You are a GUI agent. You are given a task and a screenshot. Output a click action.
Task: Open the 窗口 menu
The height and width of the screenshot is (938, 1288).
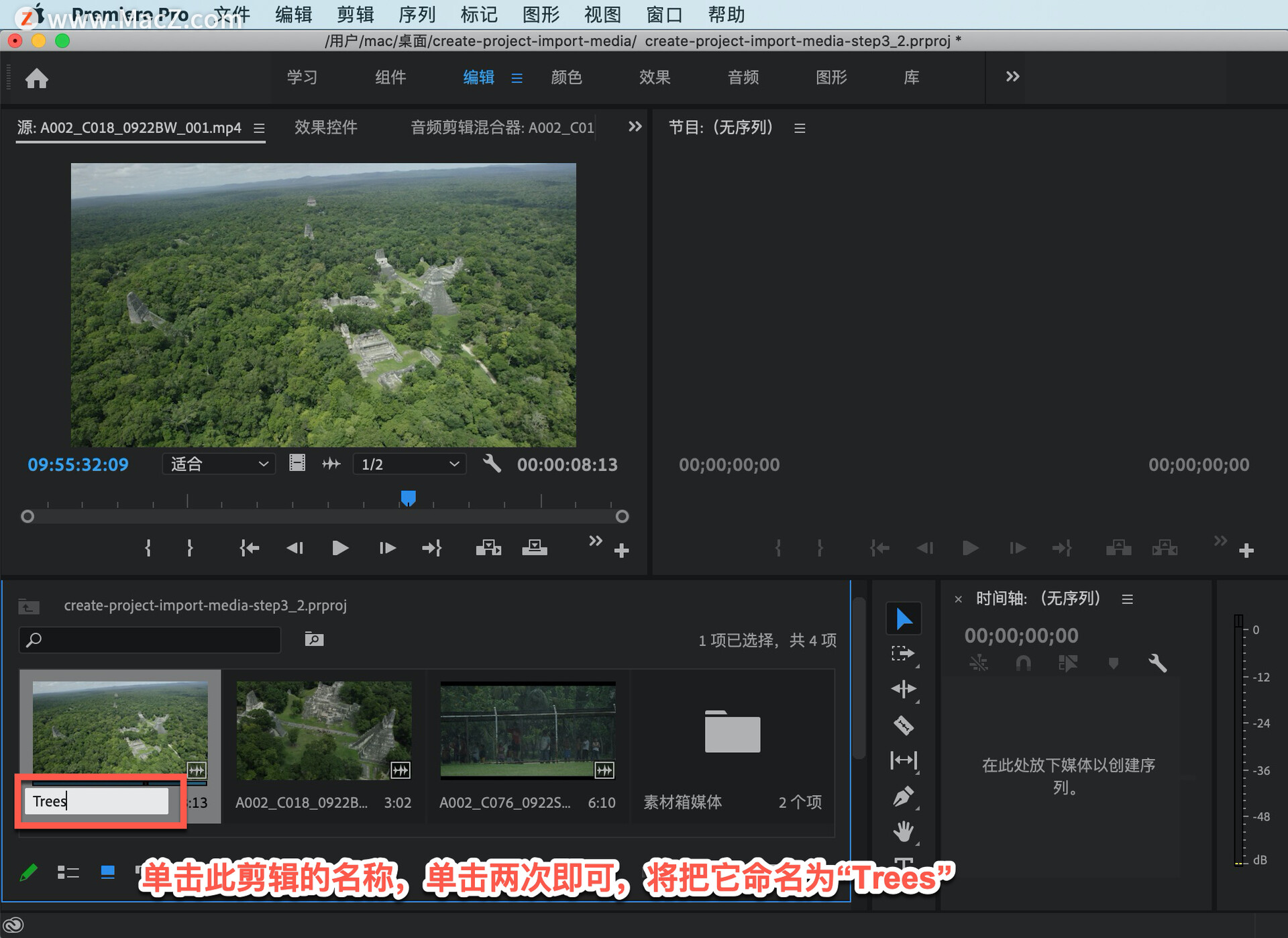click(x=664, y=15)
